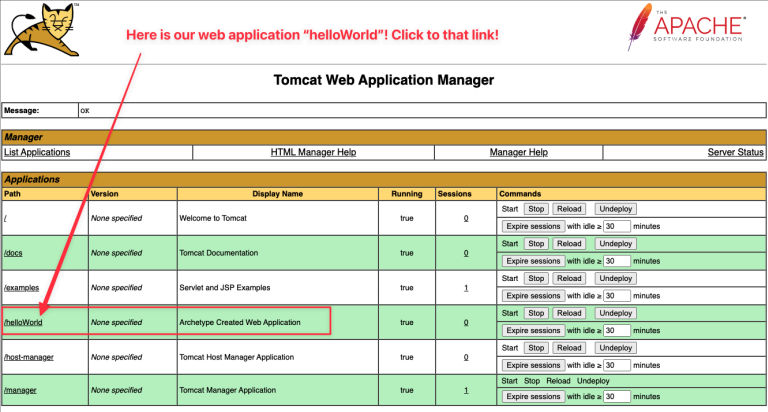Click "Servlet and JSP Examples" display name
Screen dimensions: 768x412
pos(225,288)
